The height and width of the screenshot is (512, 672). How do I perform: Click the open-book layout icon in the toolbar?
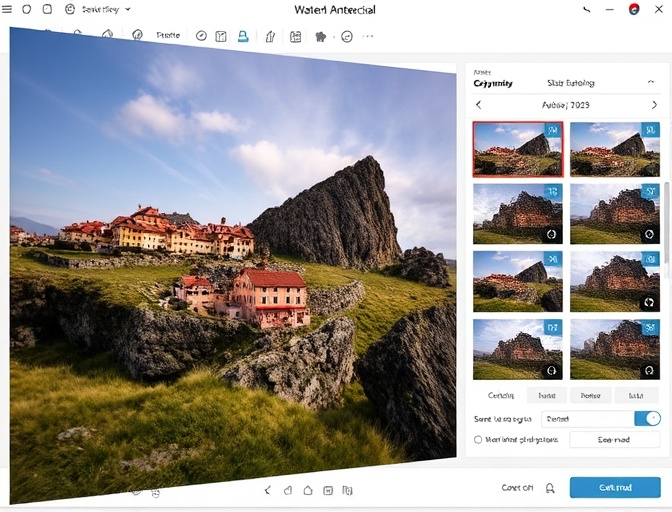(x=221, y=36)
